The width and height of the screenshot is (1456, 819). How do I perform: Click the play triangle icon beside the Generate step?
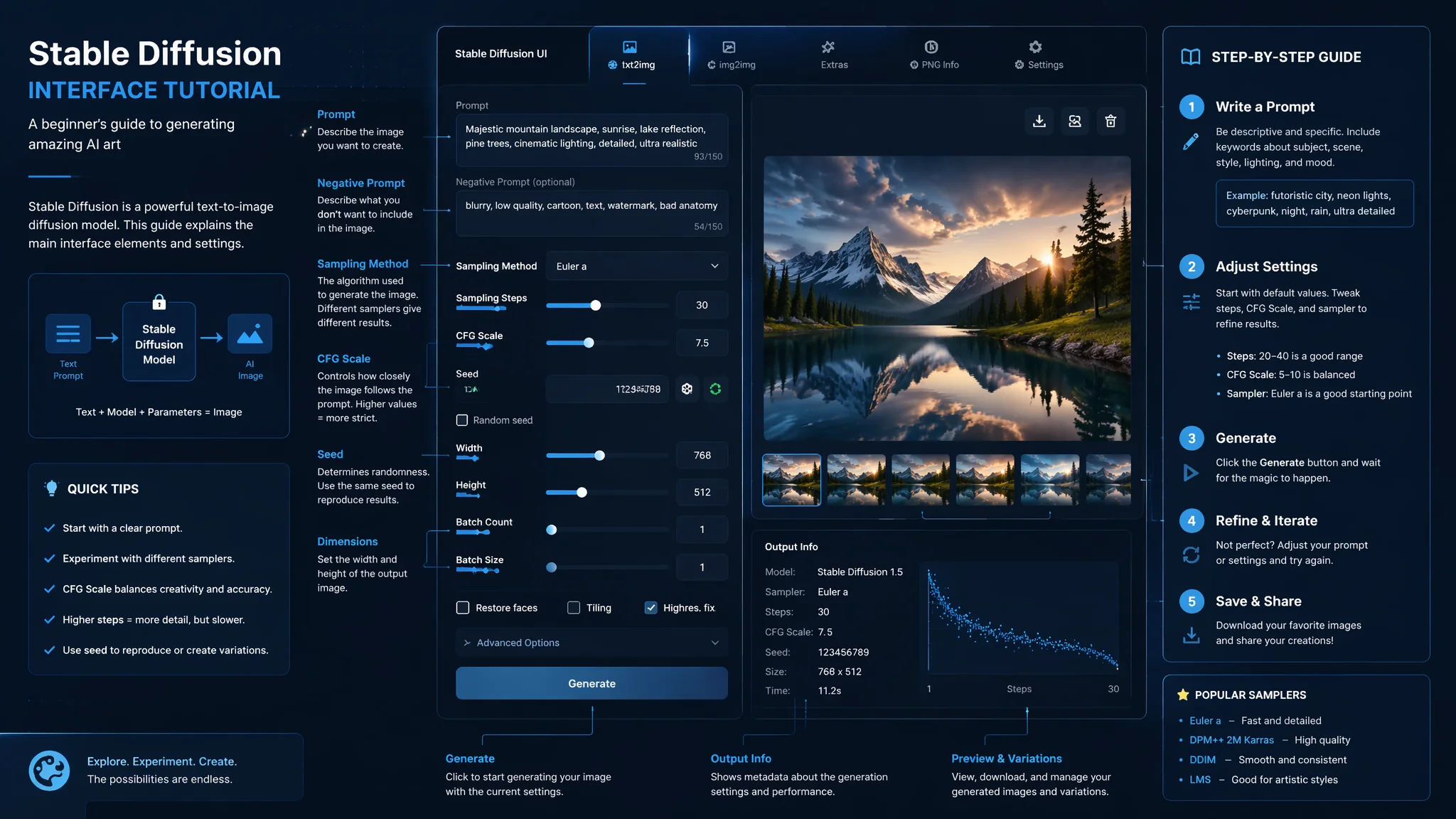[1191, 472]
